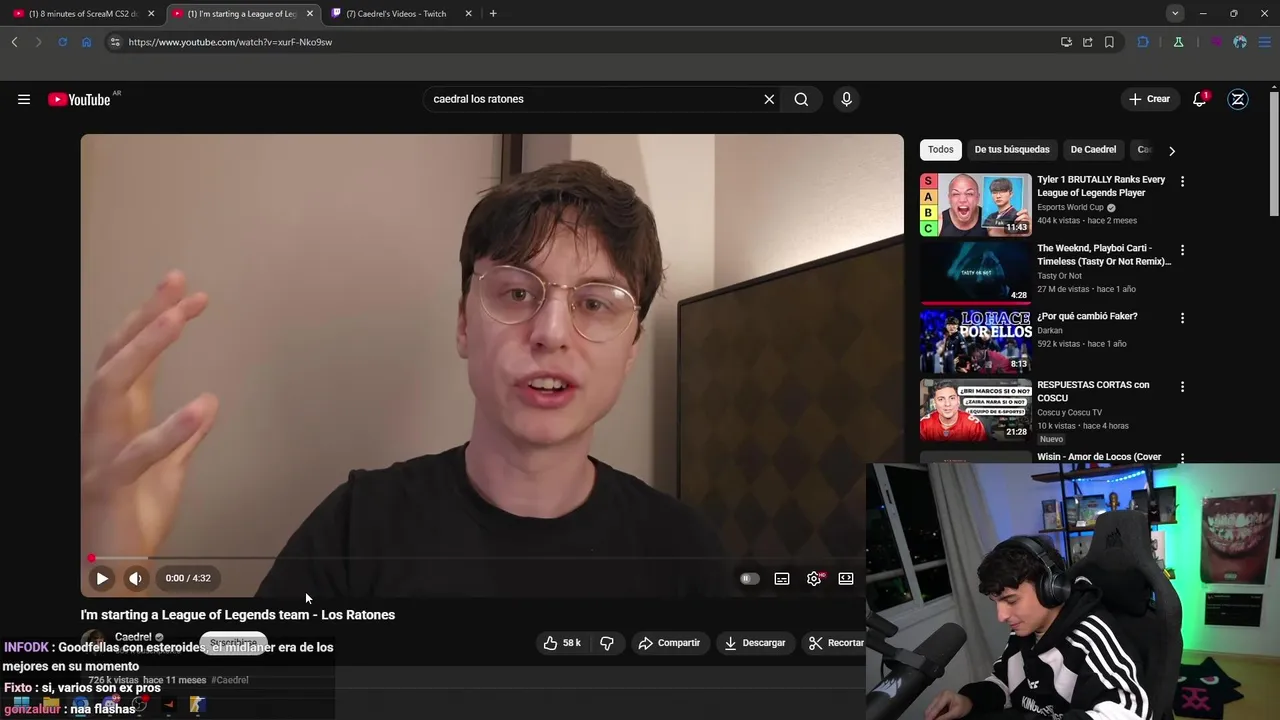Switch to Caedrel's Videos Twitch tab

[398, 14]
